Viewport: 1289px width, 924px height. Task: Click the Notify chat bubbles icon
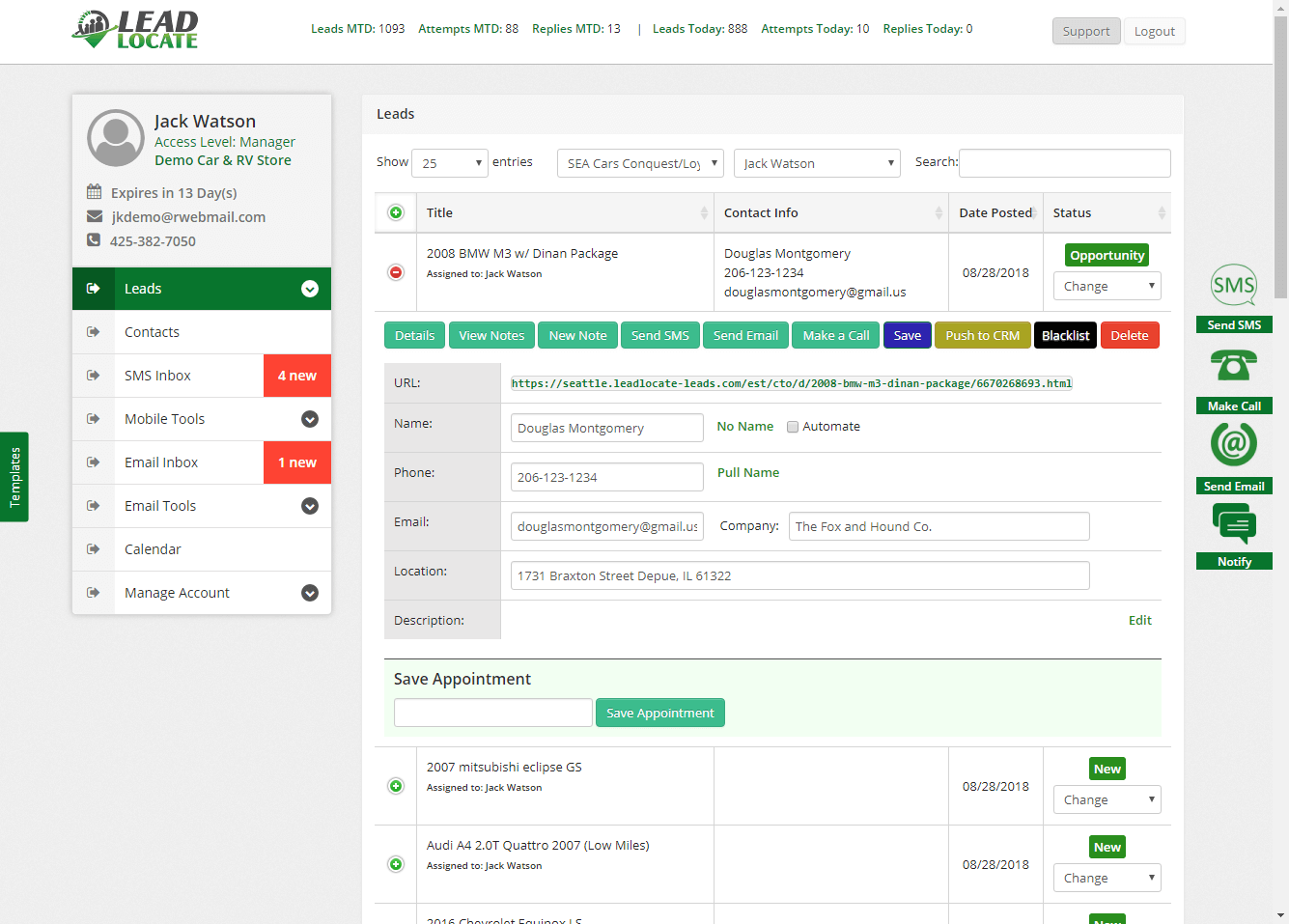1233,525
